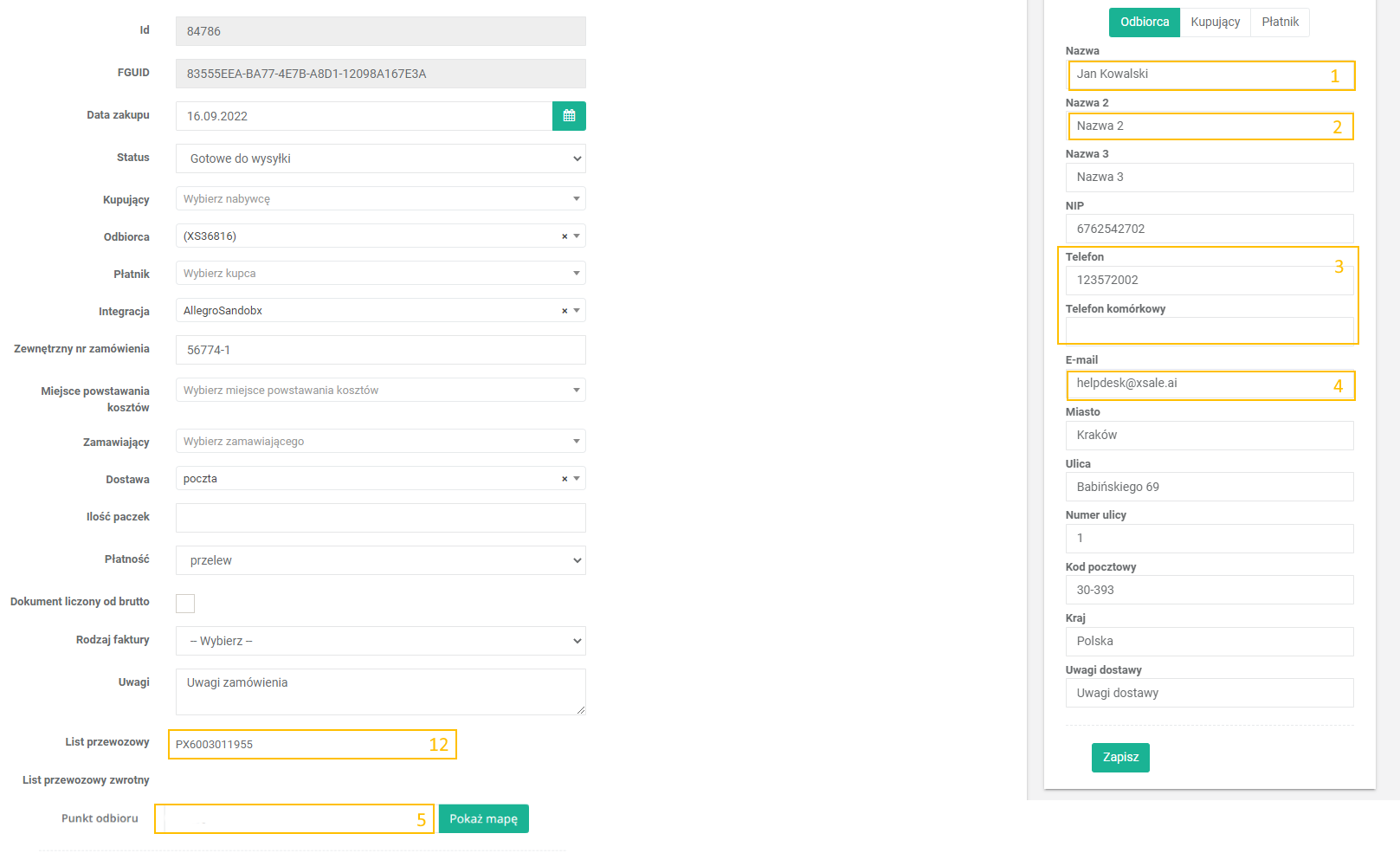
Task: Remove the poczta delivery selection via x icon
Action: pyautogui.click(x=565, y=479)
